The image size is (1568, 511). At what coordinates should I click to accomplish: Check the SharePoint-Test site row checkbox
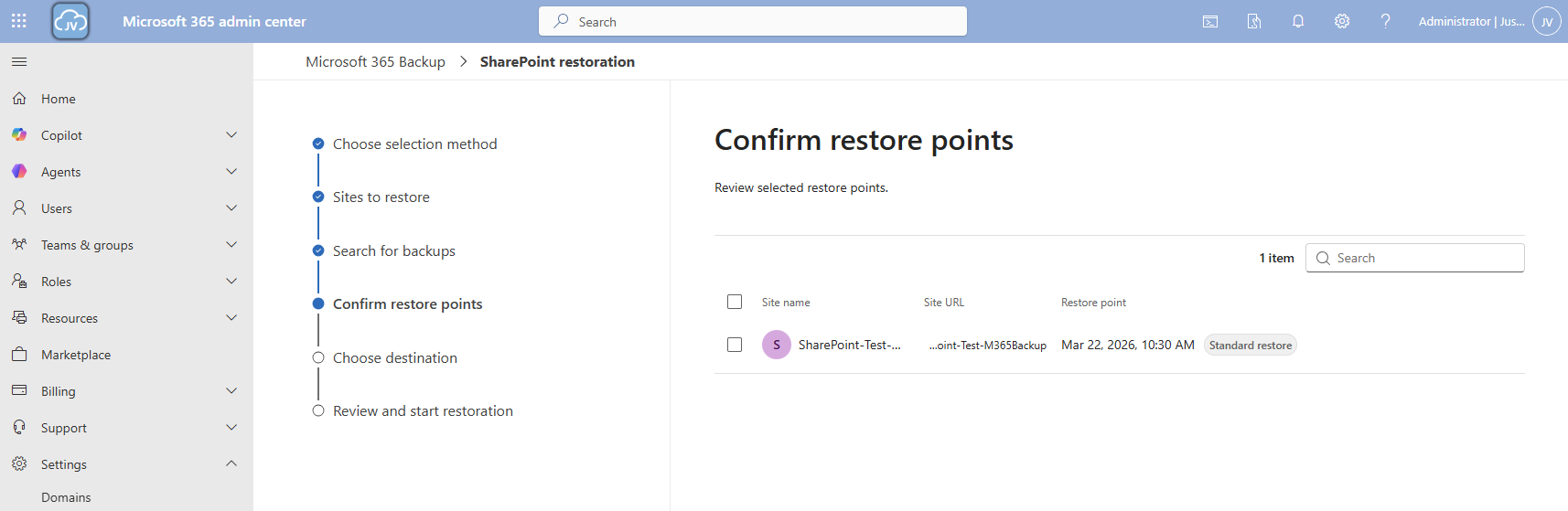coord(735,345)
